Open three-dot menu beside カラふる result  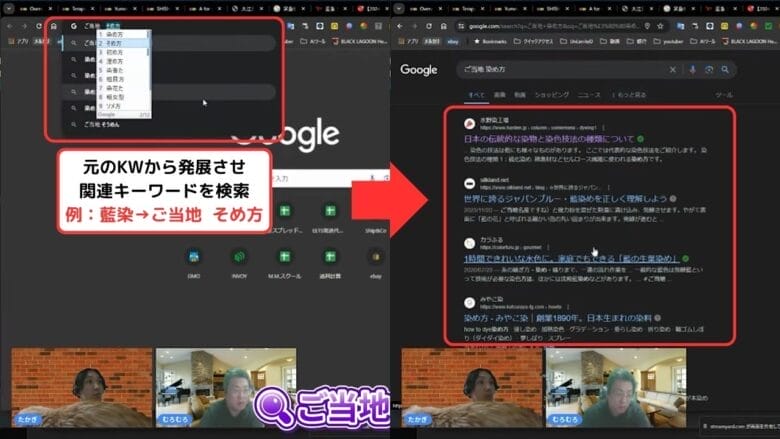pos(548,247)
